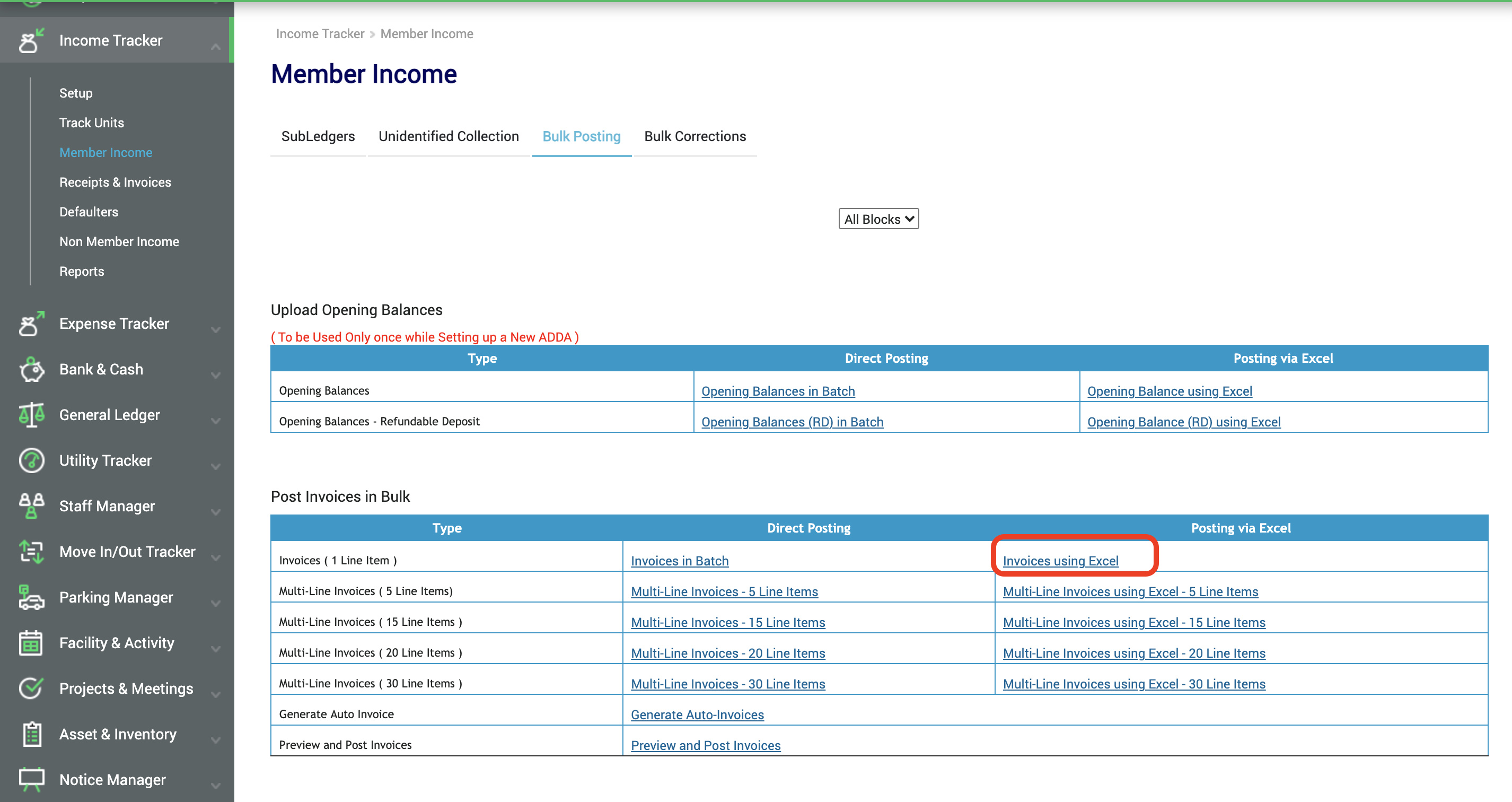Open Non Member Income in sidebar
The width and height of the screenshot is (1512, 802).
tap(119, 241)
